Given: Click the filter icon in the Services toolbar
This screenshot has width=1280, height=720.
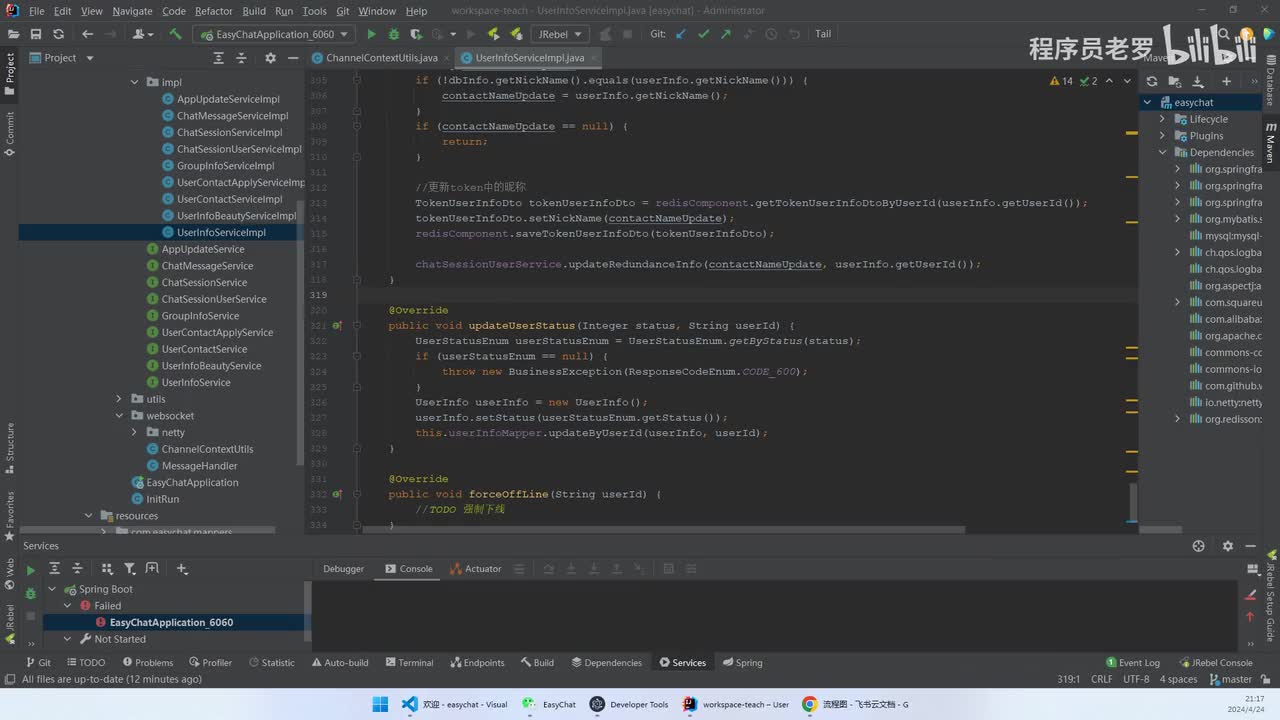Looking at the screenshot, I should point(130,568).
